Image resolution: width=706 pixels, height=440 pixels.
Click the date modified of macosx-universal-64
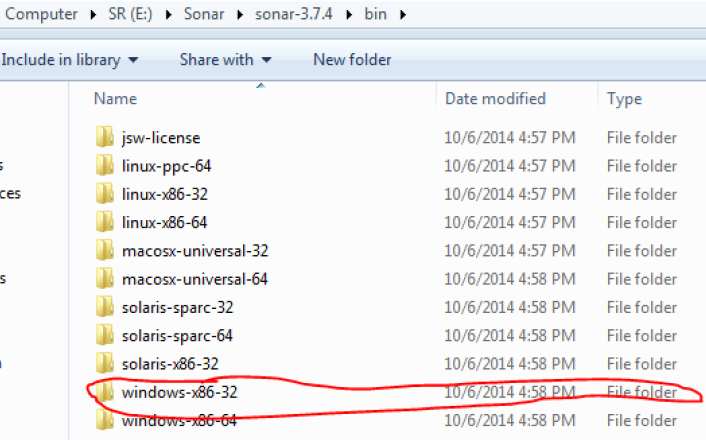point(510,279)
